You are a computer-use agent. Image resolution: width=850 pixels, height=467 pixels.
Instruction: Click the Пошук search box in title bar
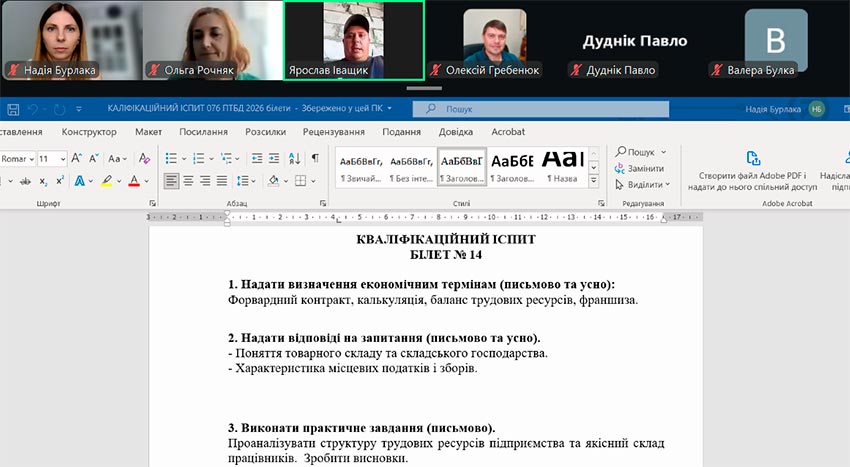[540, 109]
